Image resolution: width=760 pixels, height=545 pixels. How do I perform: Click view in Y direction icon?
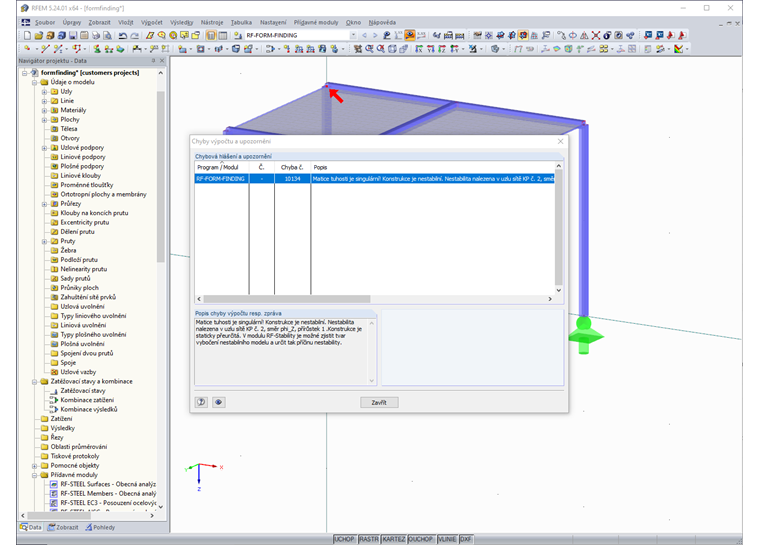coord(431,48)
